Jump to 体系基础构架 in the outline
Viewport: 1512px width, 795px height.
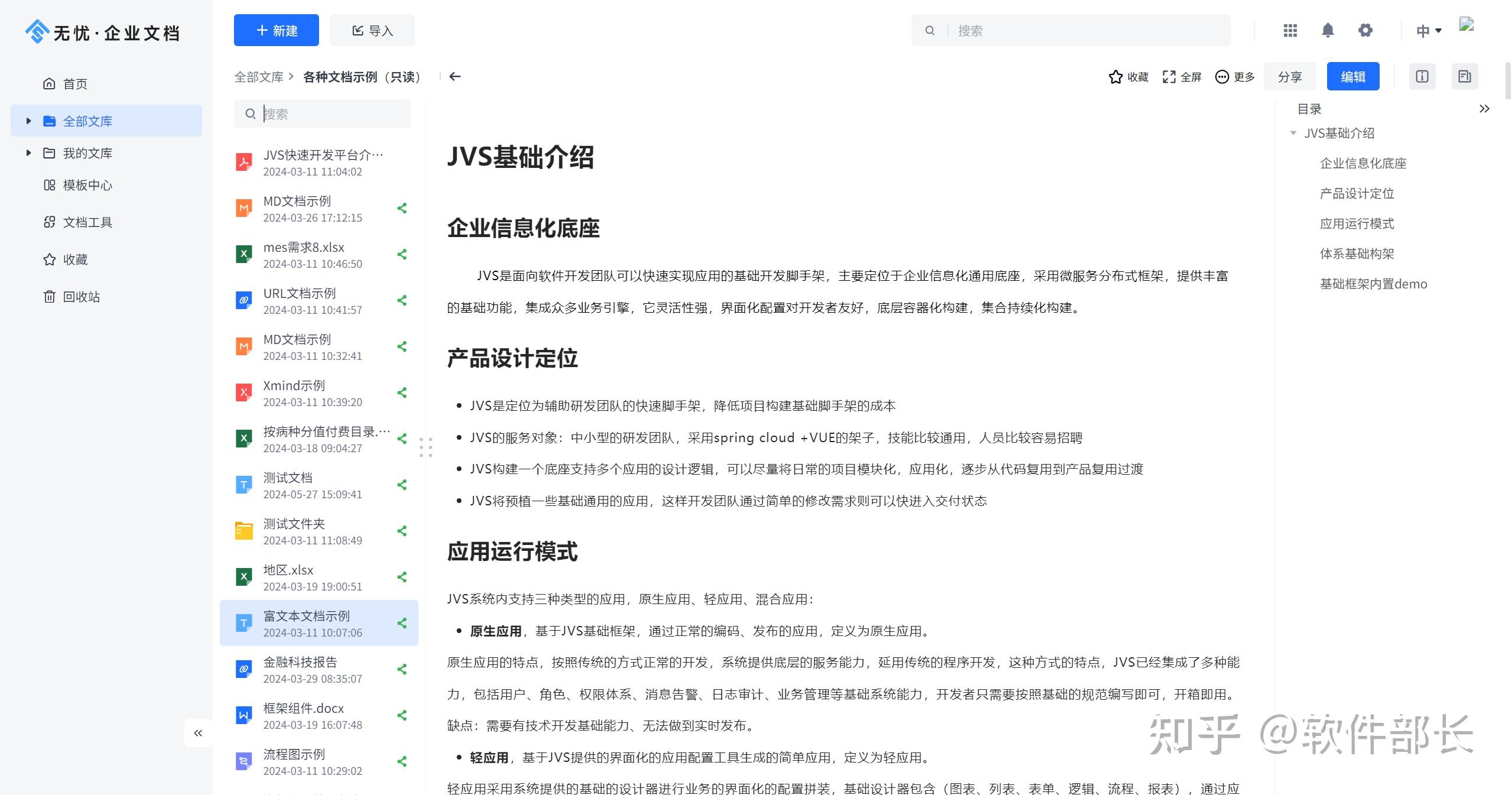click(1357, 254)
